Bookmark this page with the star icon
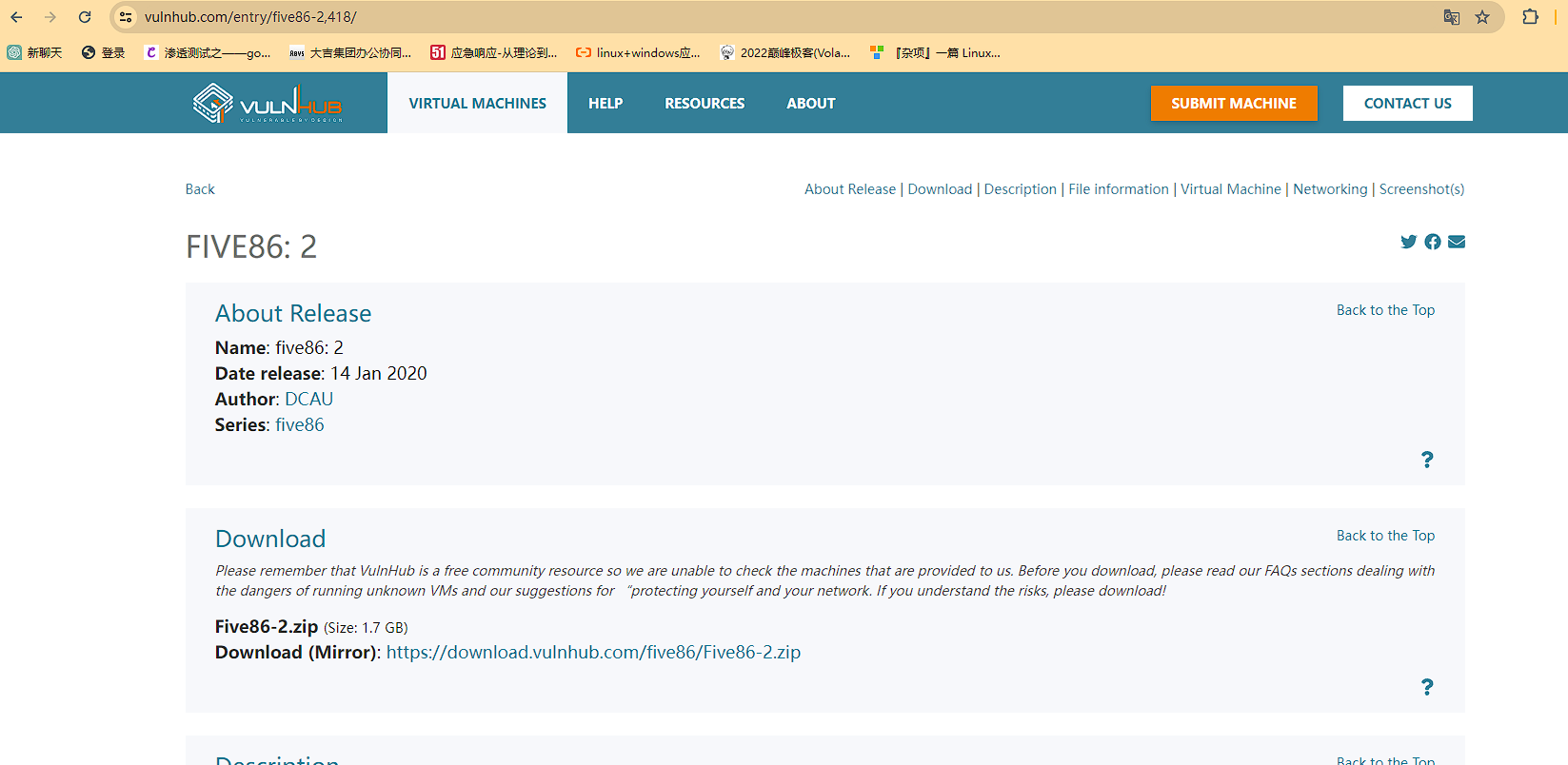 click(1482, 17)
